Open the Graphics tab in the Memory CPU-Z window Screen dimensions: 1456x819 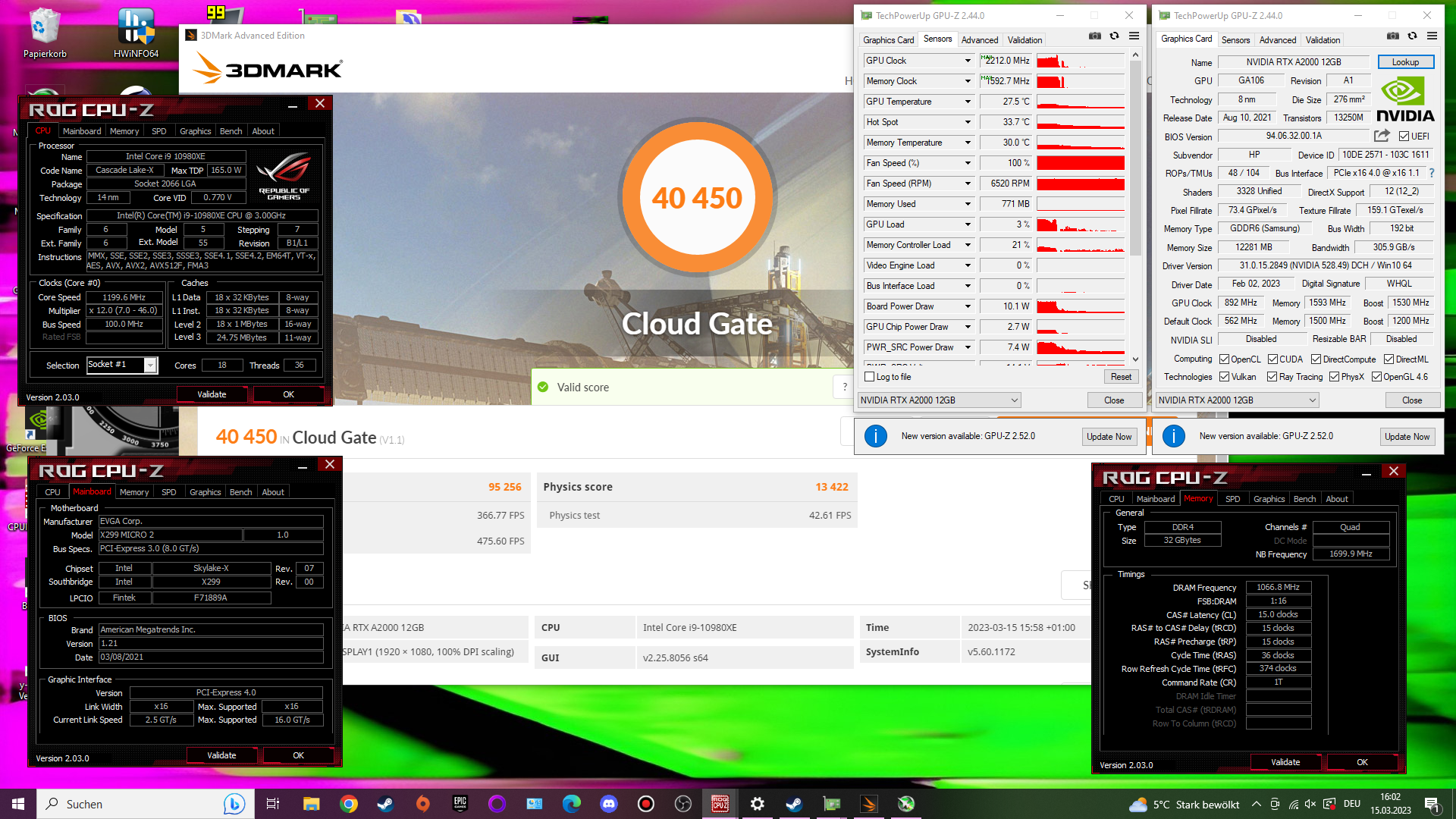click(1269, 499)
